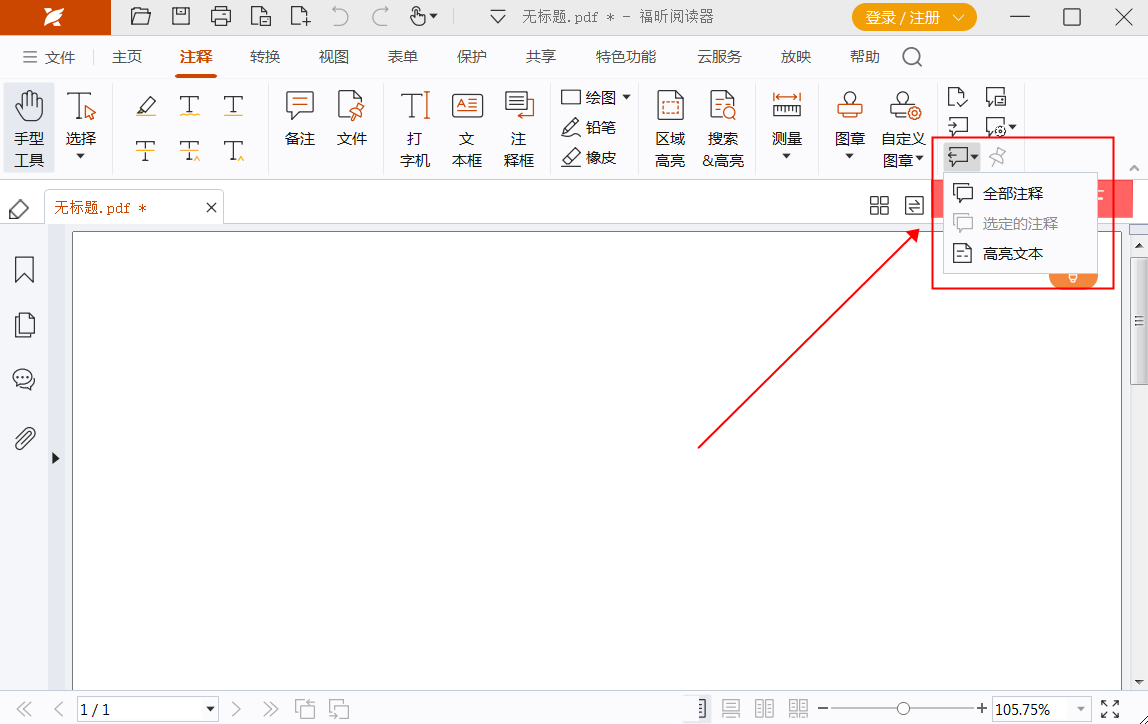Select the Hand tool (手型工具)
Screen dimensions: 1148x724
tap(29, 127)
